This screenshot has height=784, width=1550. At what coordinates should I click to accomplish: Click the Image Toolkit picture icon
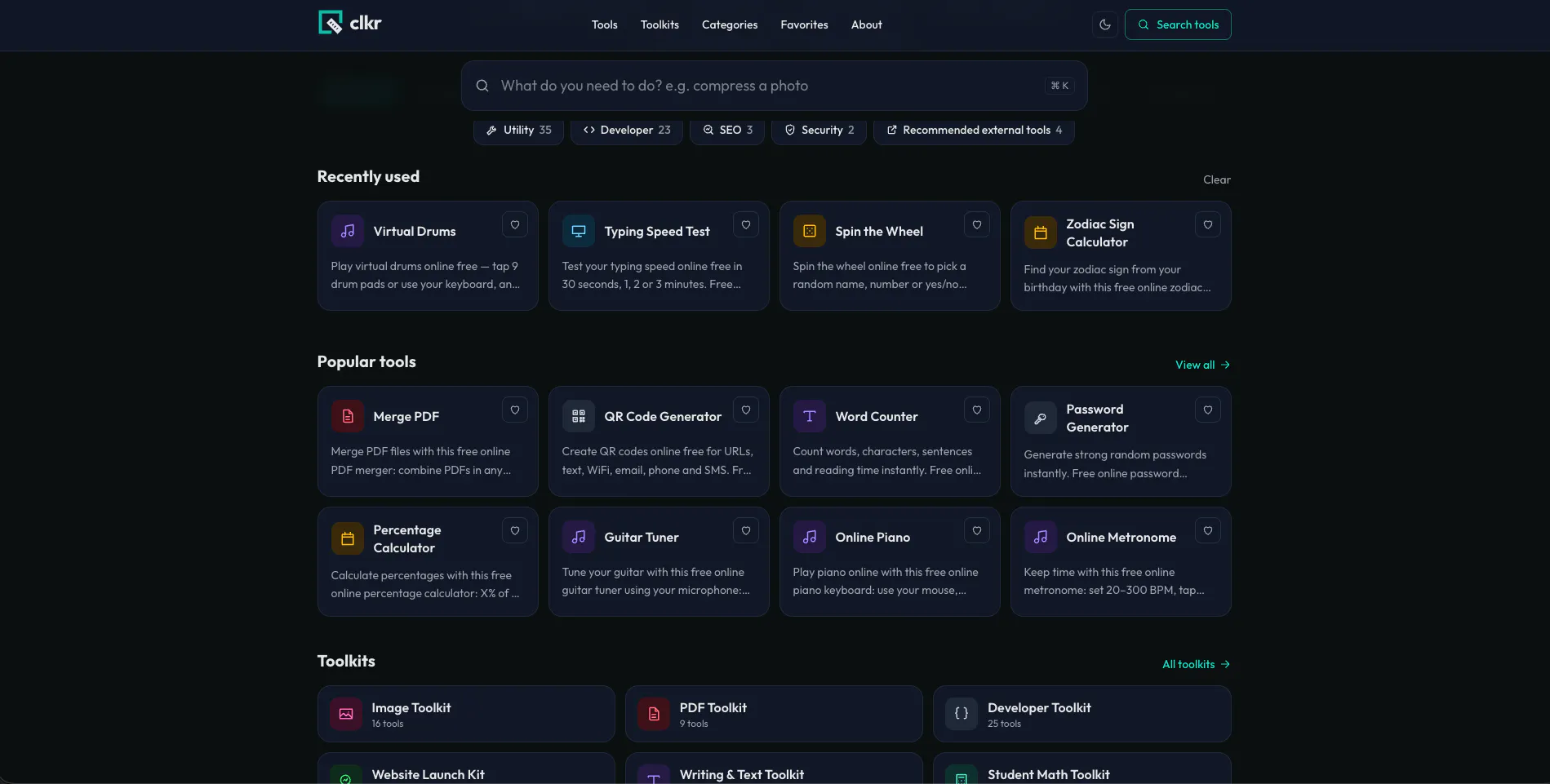[346, 714]
